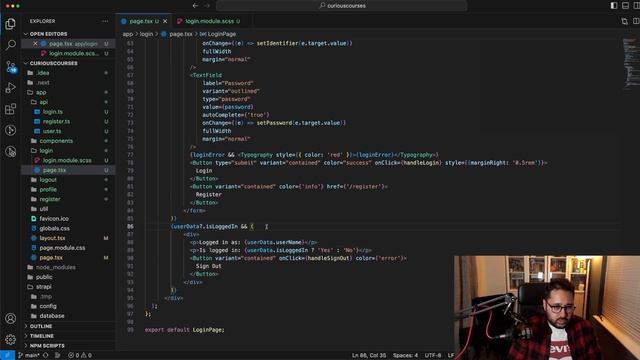Image resolution: width=640 pixels, height=360 pixels.
Task: Expand the register folder
Action: pyautogui.click(x=68, y=199)
